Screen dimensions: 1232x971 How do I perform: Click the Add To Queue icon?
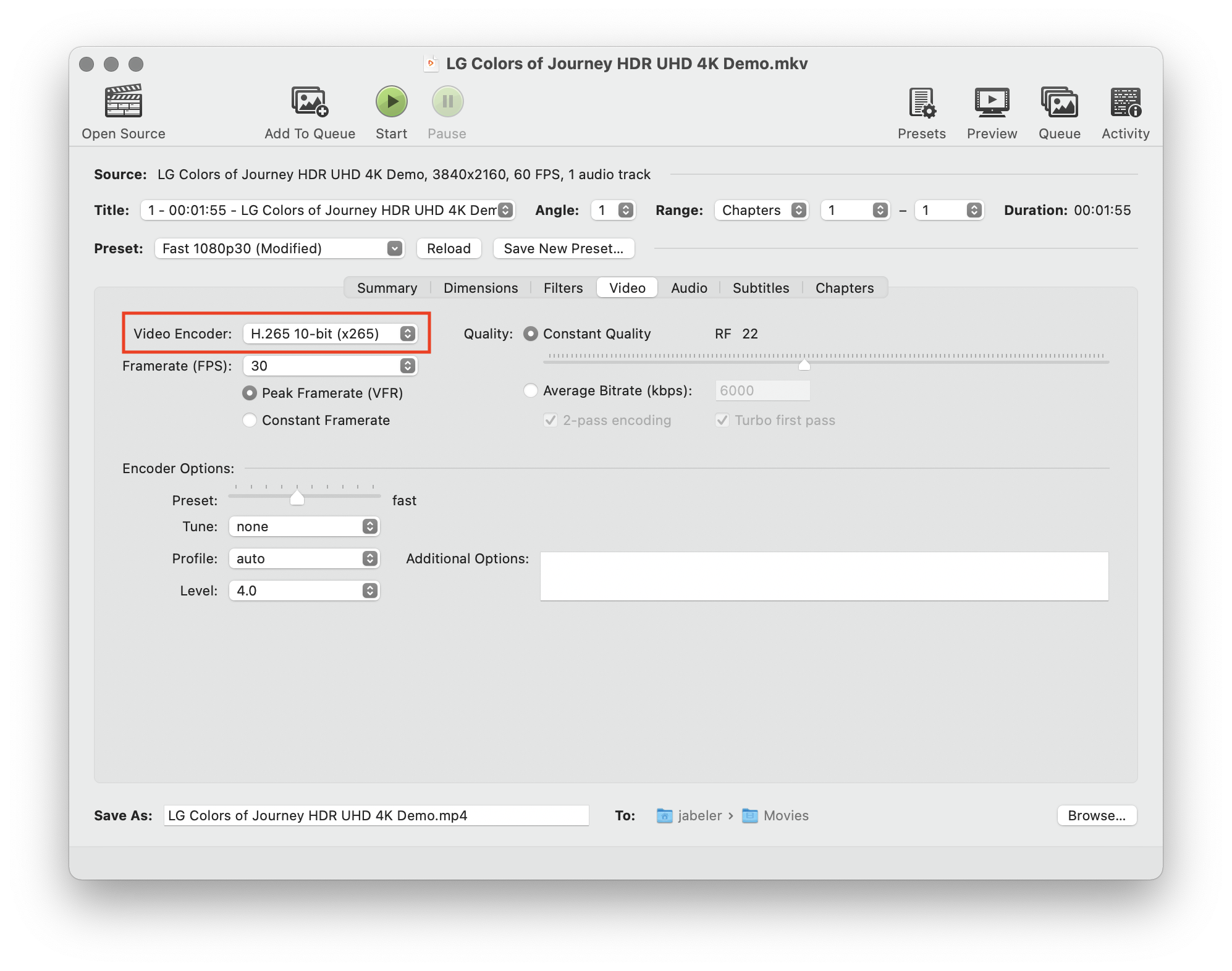pos(310,101)
